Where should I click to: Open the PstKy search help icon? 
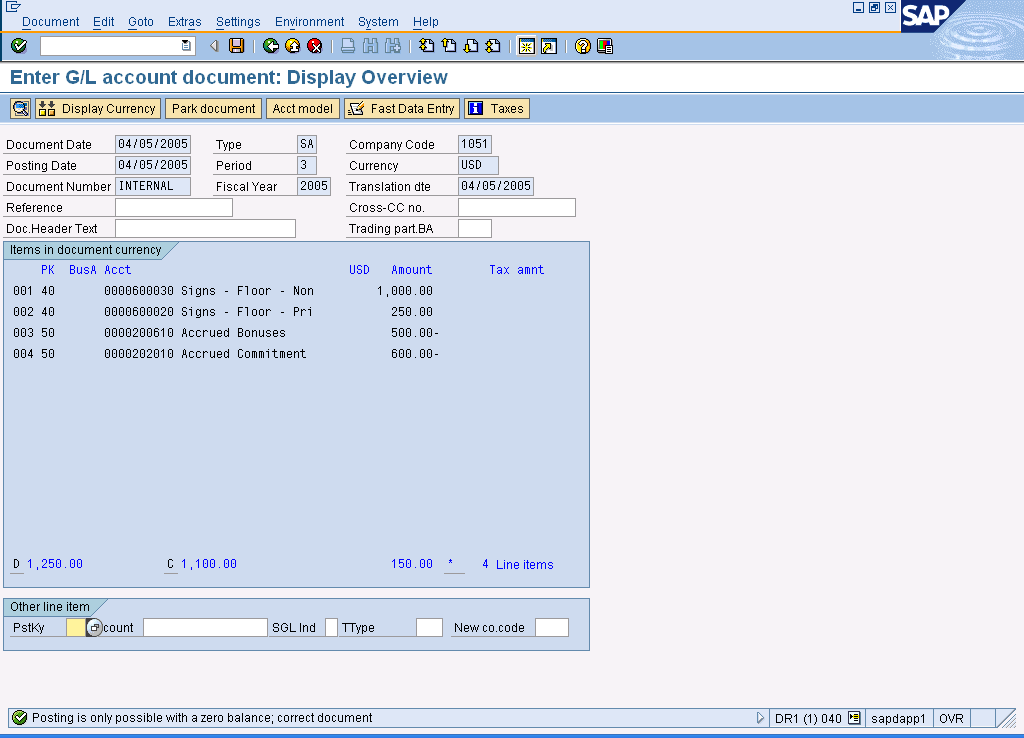click(94, 628)
